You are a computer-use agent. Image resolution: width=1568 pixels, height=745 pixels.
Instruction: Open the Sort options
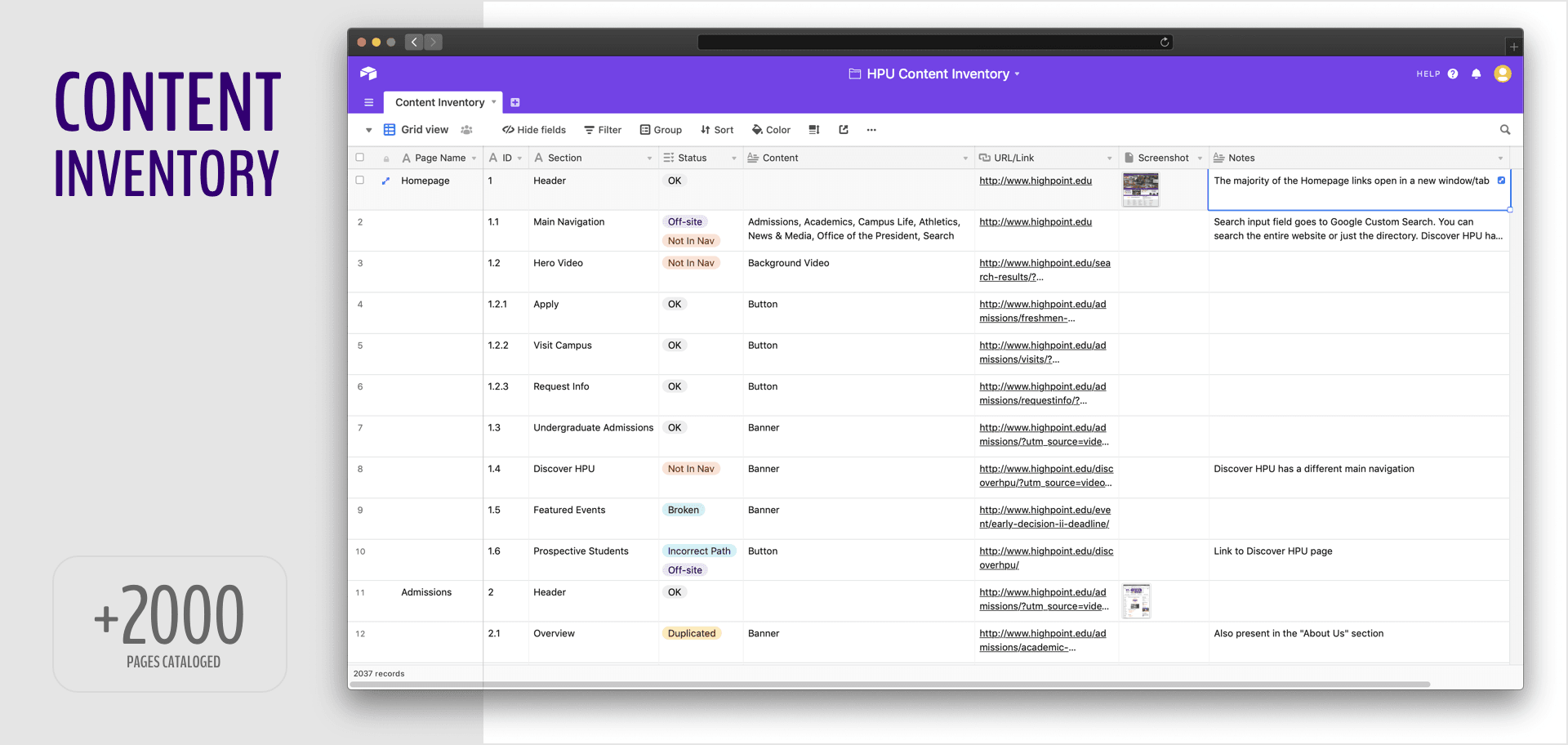click(717, 130)
